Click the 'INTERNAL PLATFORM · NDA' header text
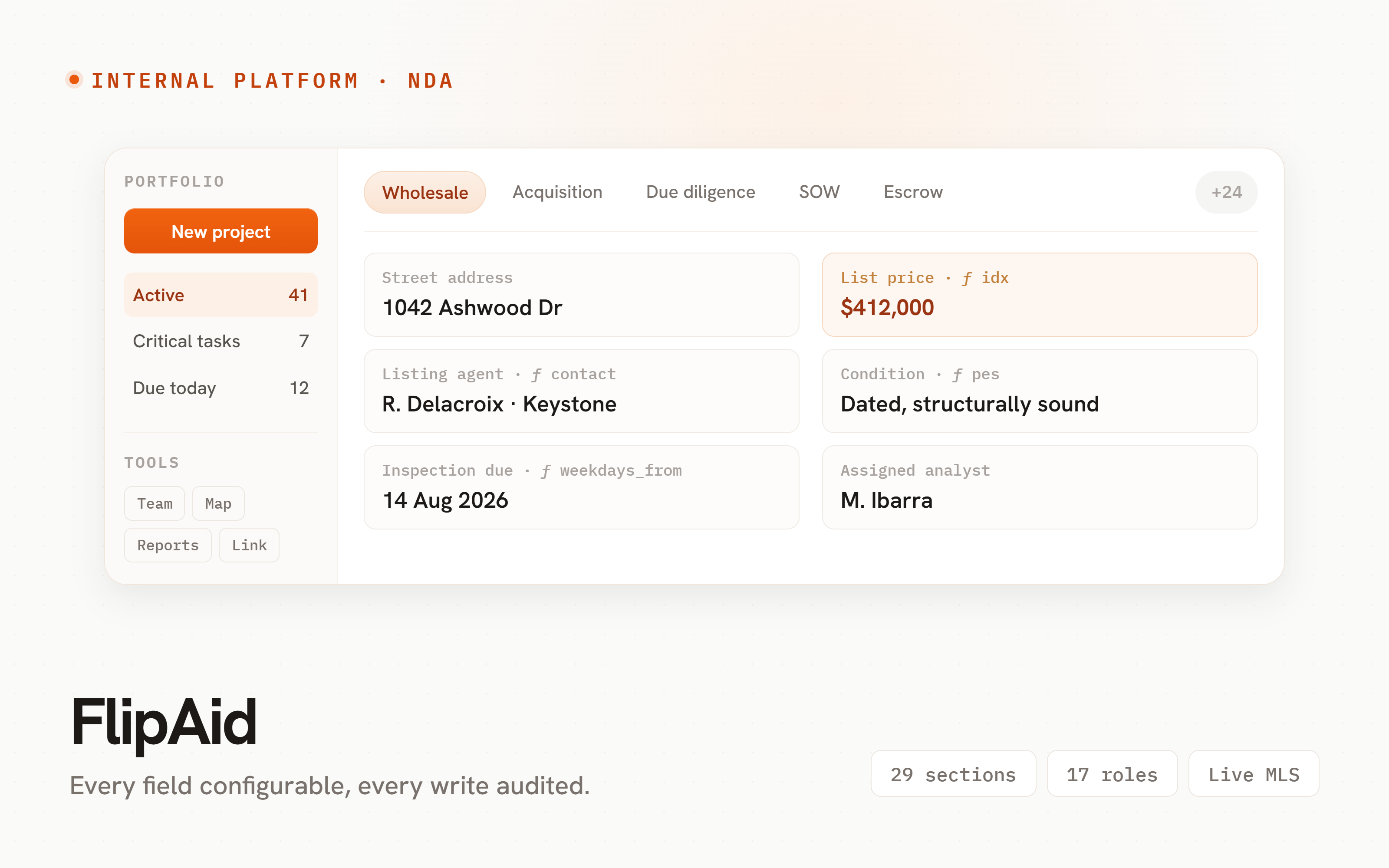 point(273,80)
